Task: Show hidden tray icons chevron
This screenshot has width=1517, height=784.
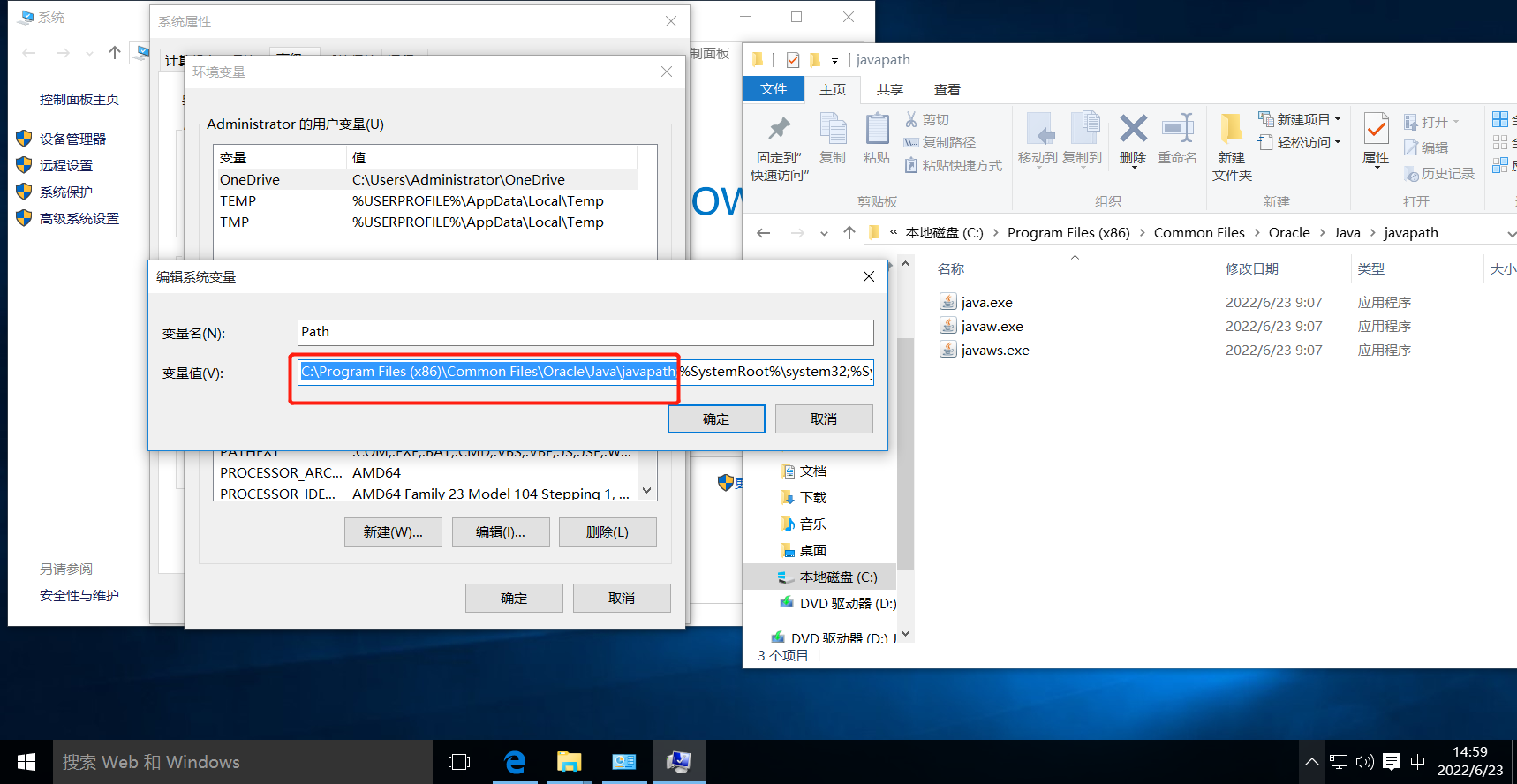Action: 1312,762
